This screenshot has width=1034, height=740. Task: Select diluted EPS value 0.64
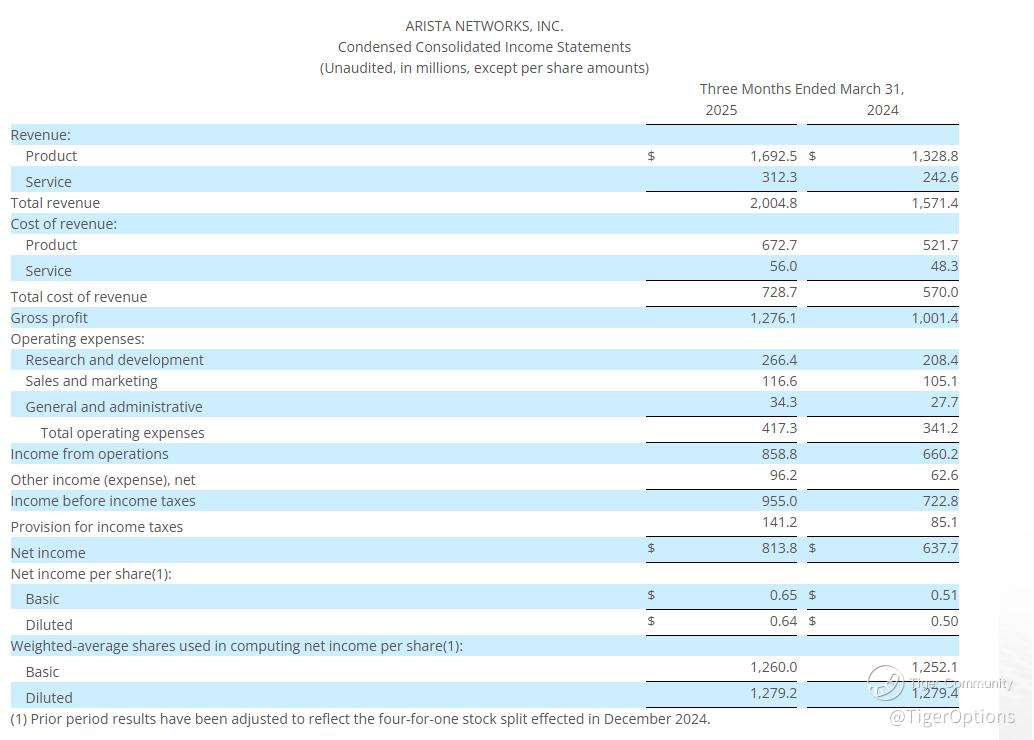(783, 621)
